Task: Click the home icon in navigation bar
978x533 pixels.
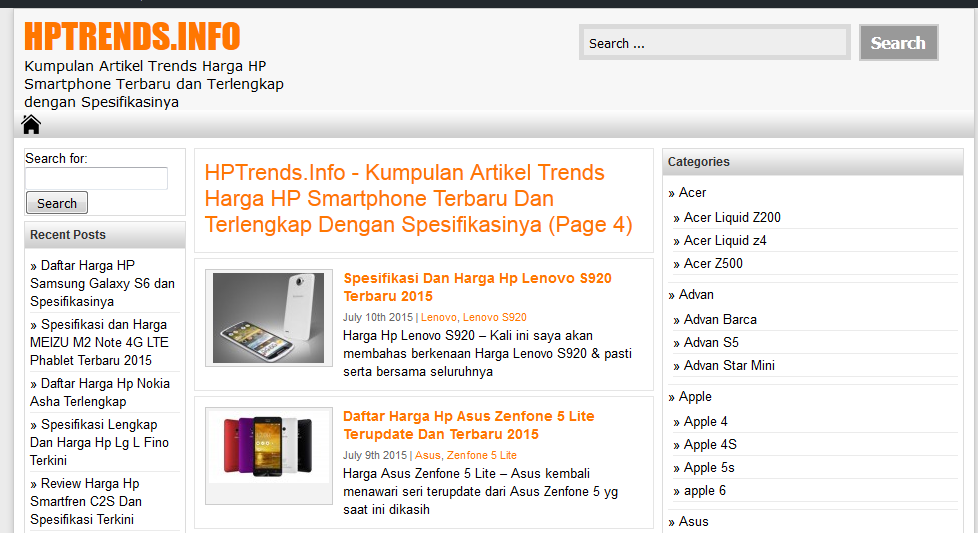Action: tap(31, 125)
